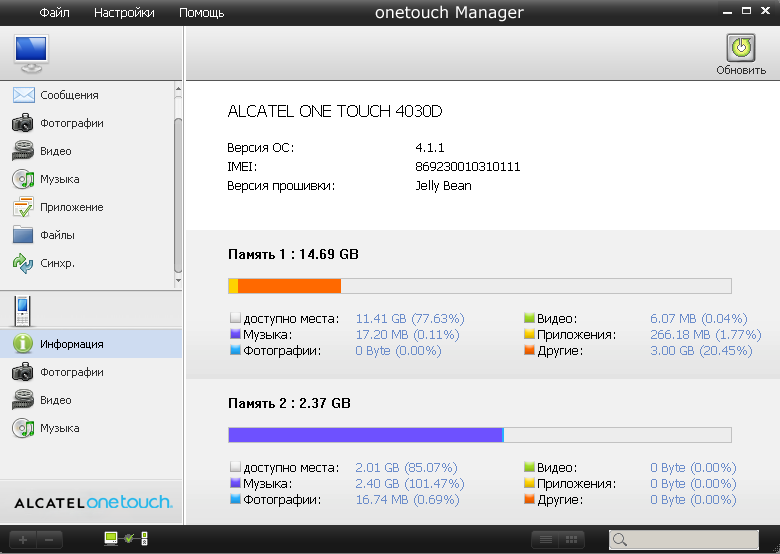Switch to grid view icon
Image resolution: width=780 pixels, height=554 pixels.
coord(572,540)
